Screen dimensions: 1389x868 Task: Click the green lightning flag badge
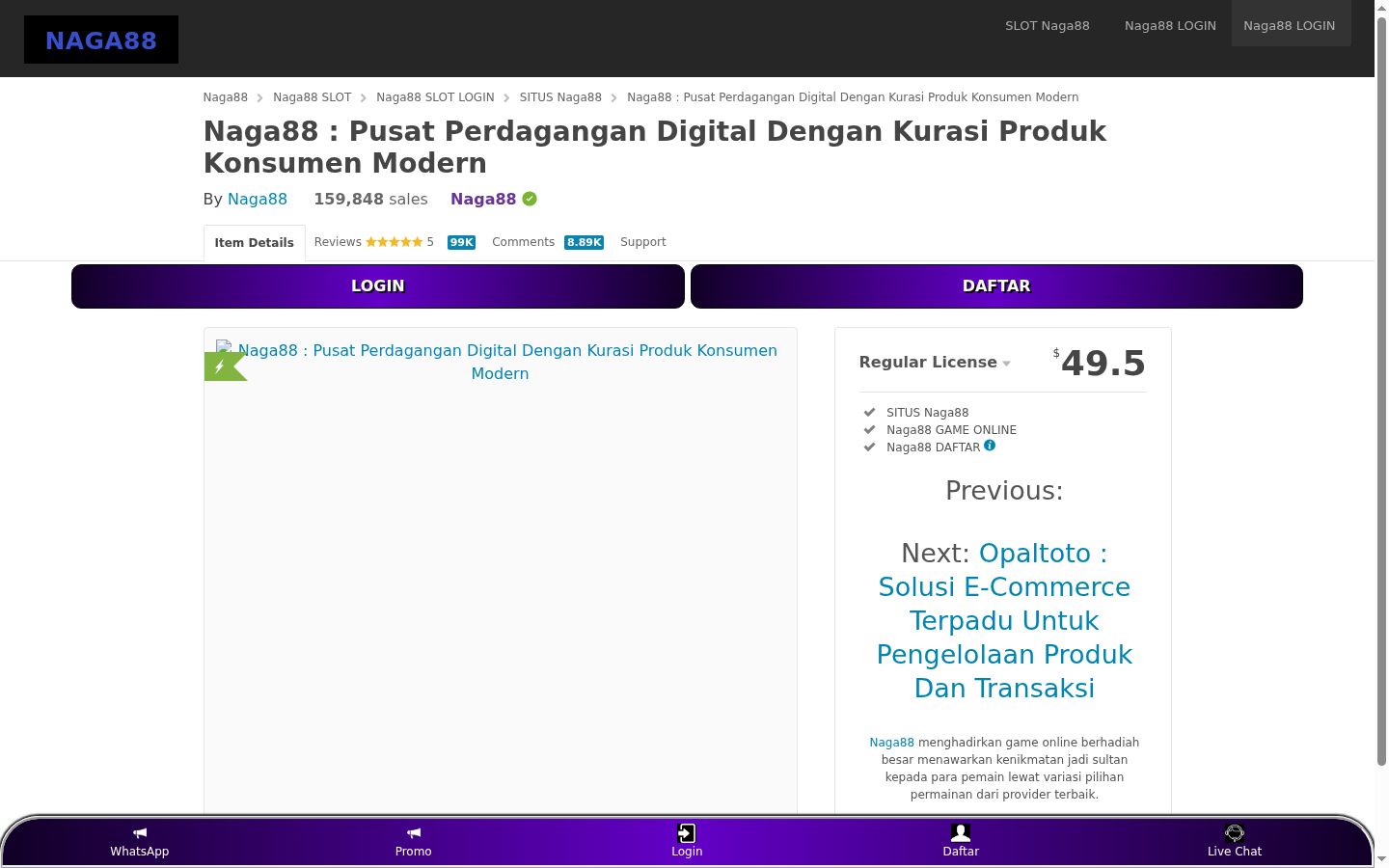pyautogui.click(x=225, y=366)
